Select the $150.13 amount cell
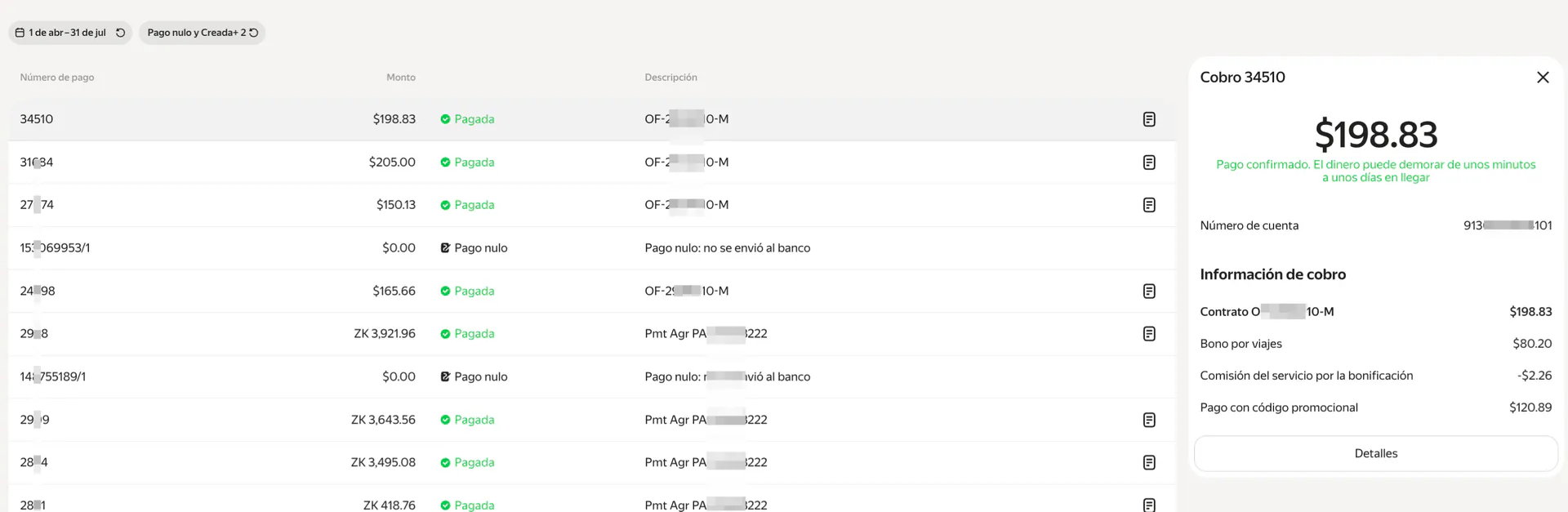The width and height of the screenshot is (1568, 512). tap(396, 205)
